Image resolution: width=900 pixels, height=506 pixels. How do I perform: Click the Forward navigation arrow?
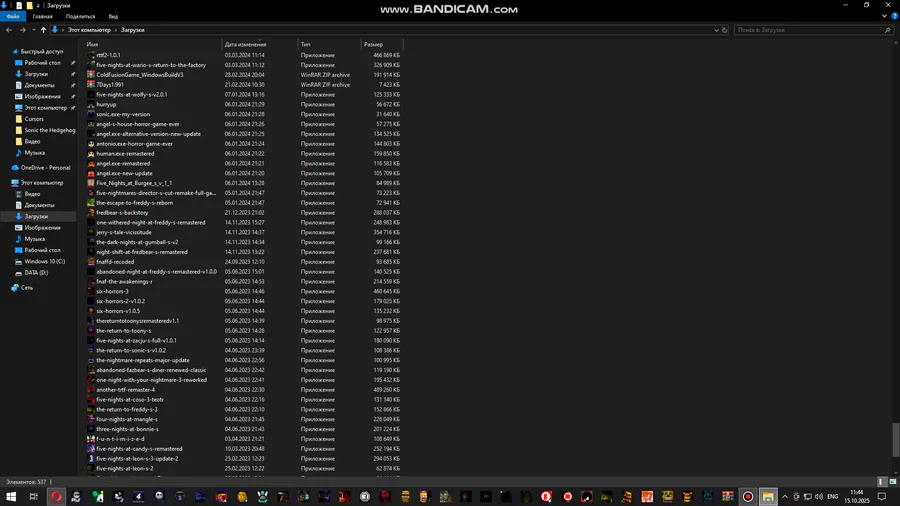(x=22, y=30)
